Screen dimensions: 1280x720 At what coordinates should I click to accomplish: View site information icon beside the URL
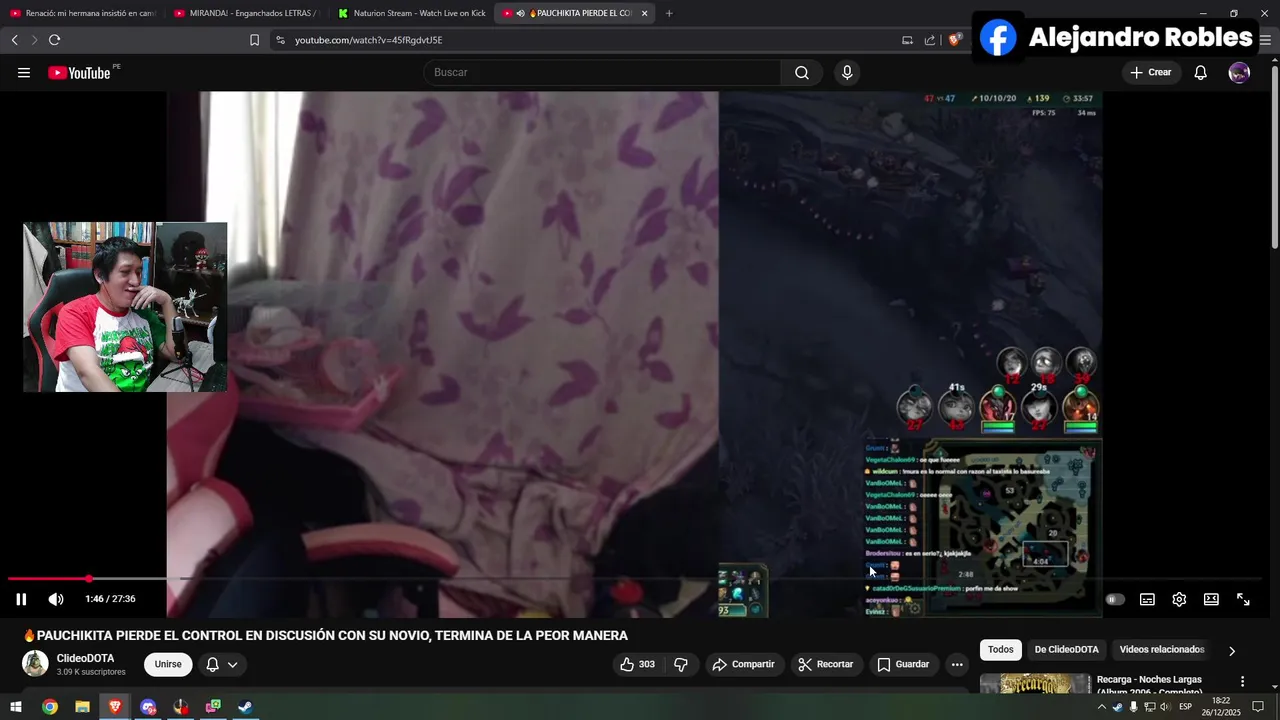tap(280, 40)
